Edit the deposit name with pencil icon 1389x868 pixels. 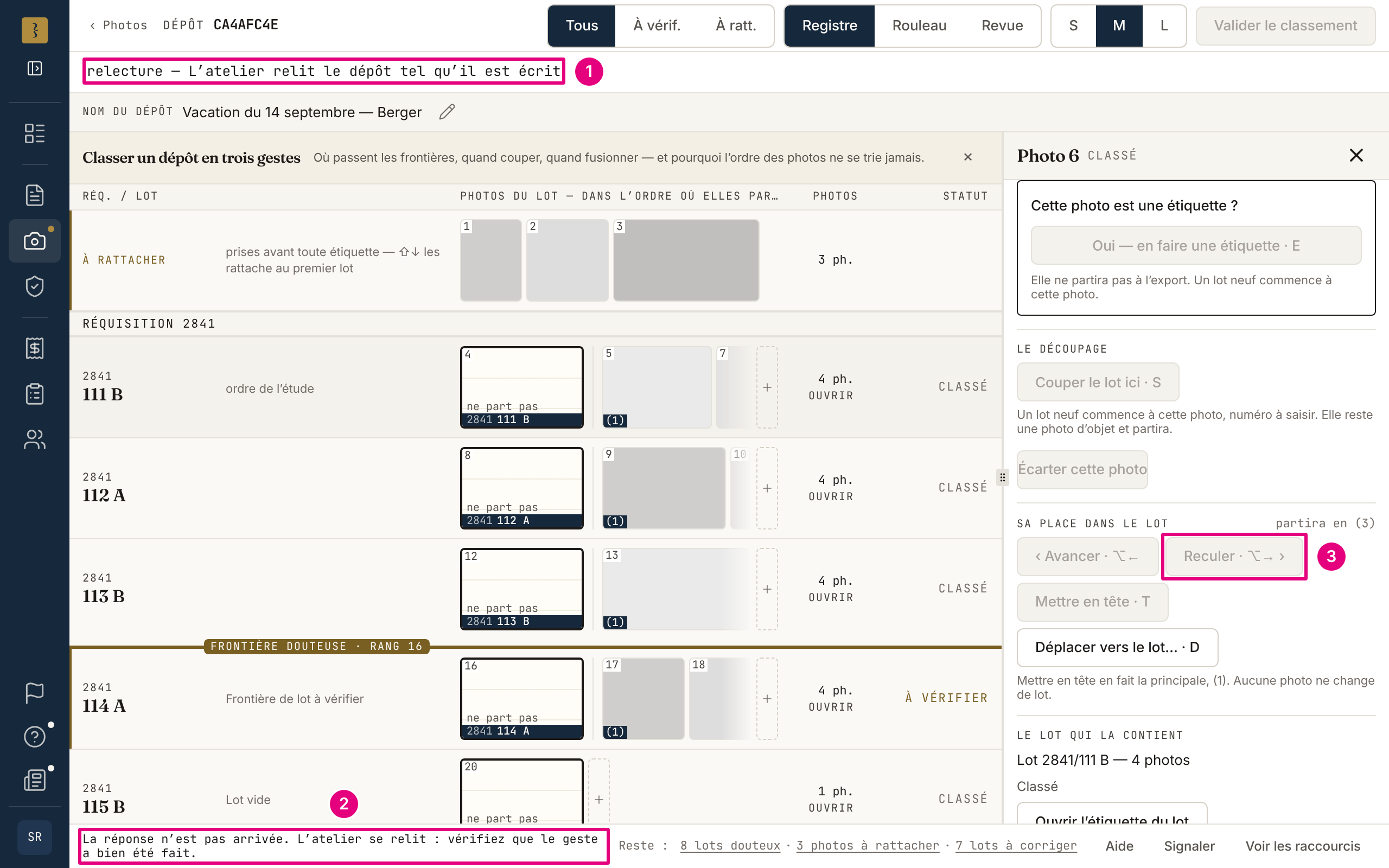(x=447, y=112)
